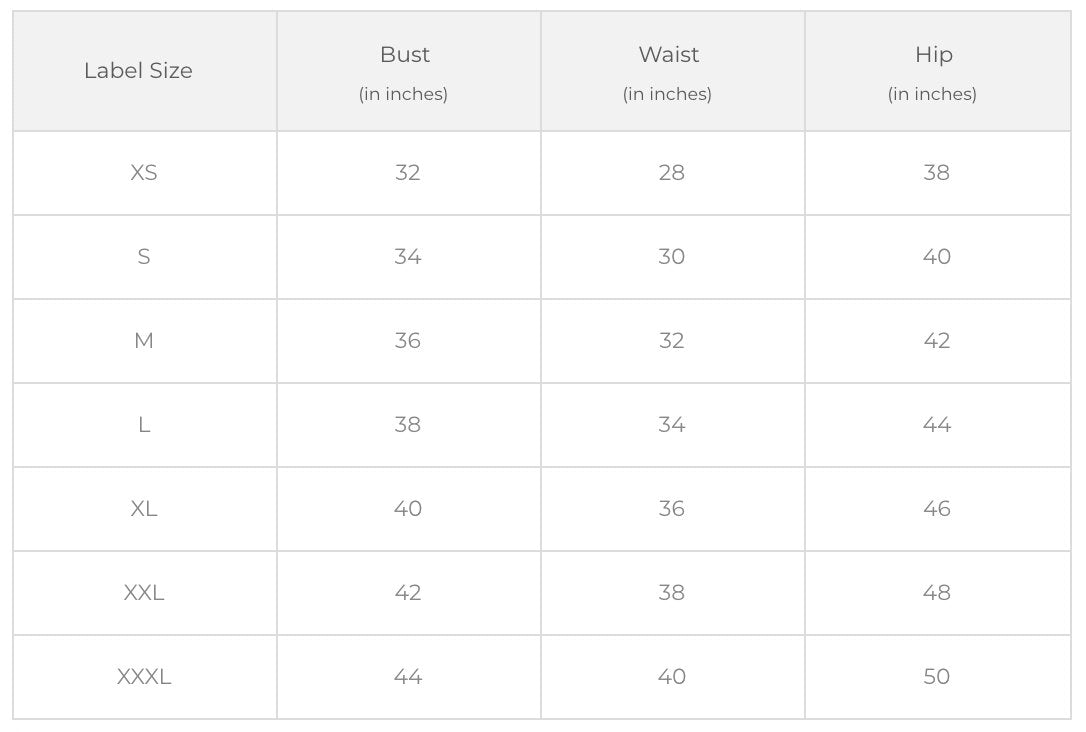The height and width of the screenshot is (732, 1086).
Task: Select the M size label cell
Action: coord(144,341)
